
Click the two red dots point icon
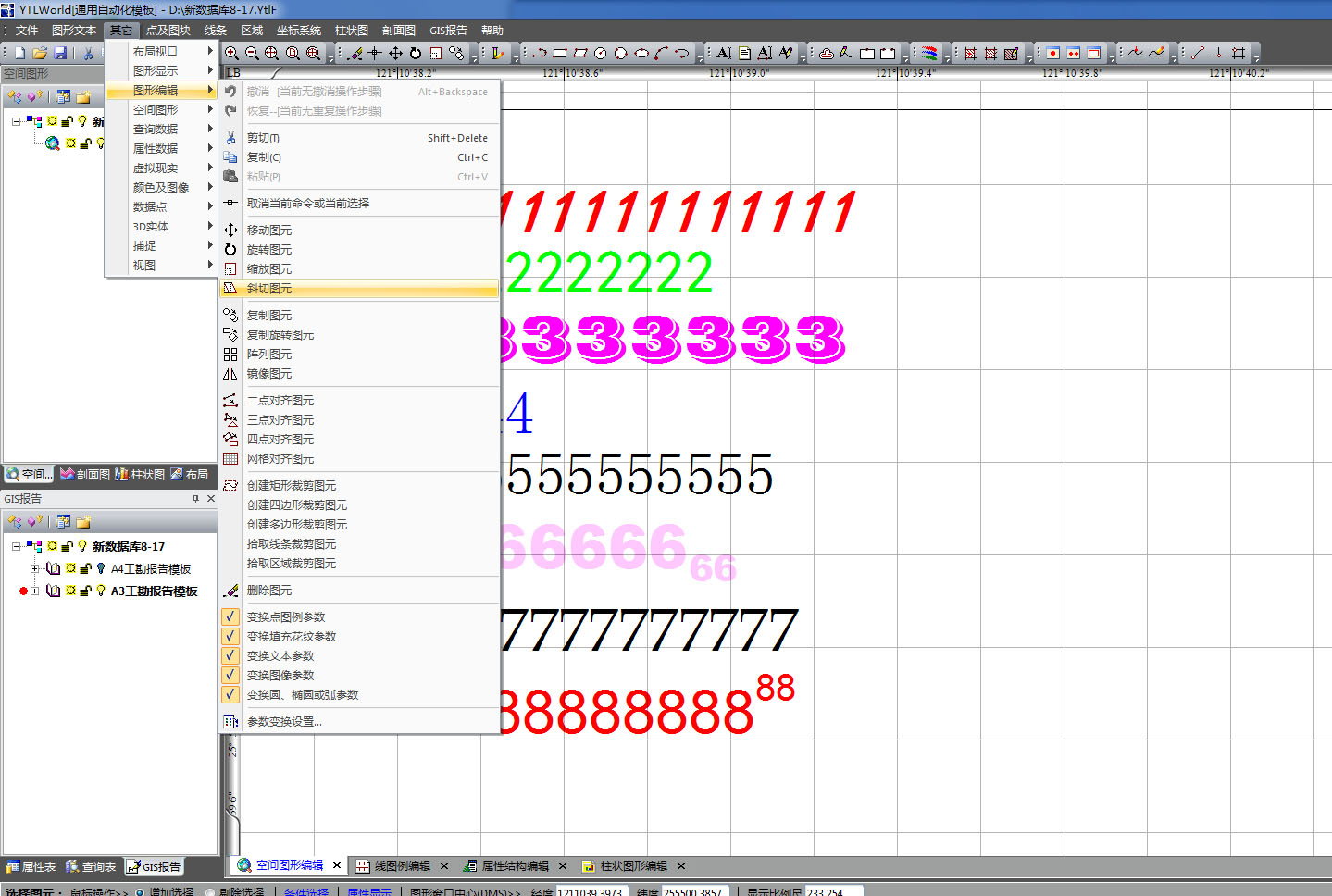(1073, 53)
